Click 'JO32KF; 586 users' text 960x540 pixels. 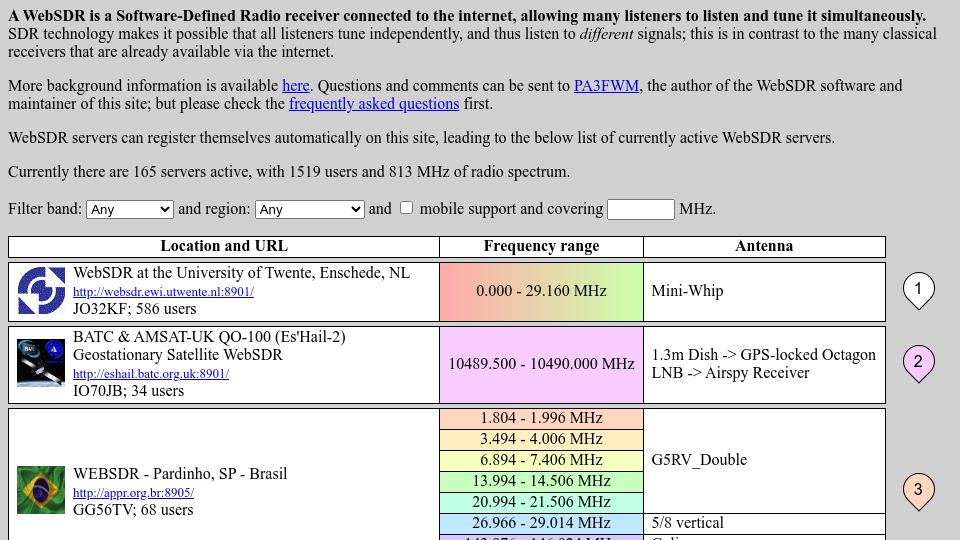135,309
